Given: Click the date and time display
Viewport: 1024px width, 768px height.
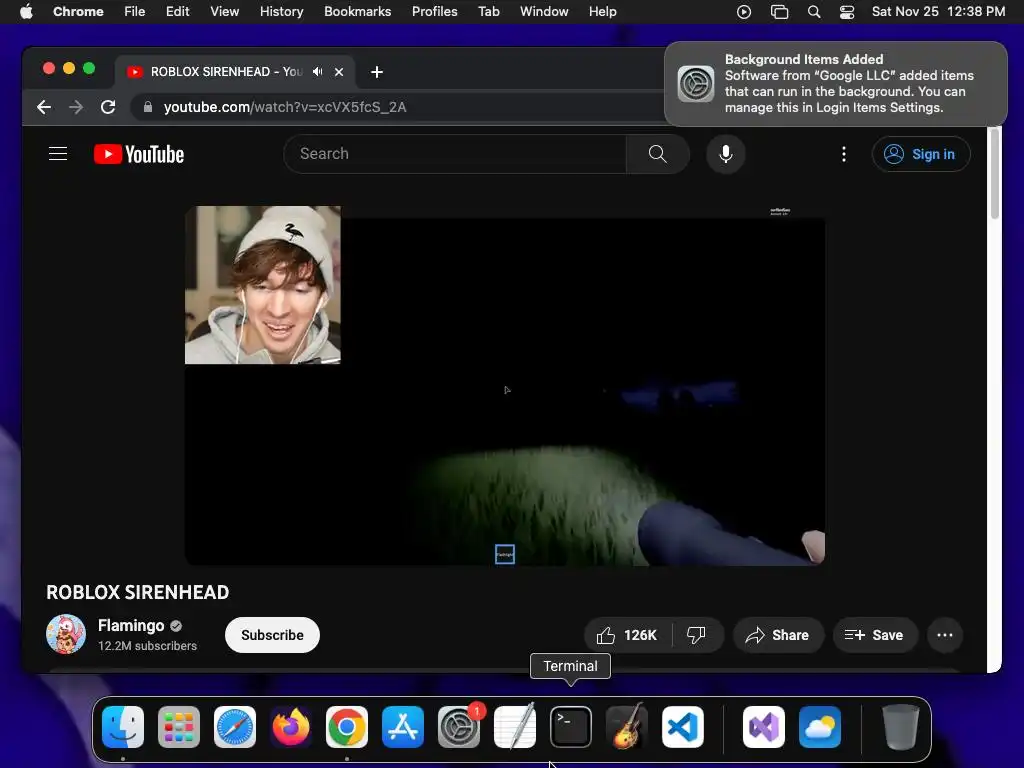Looking at the screenshot, I should tap(938, 12).
